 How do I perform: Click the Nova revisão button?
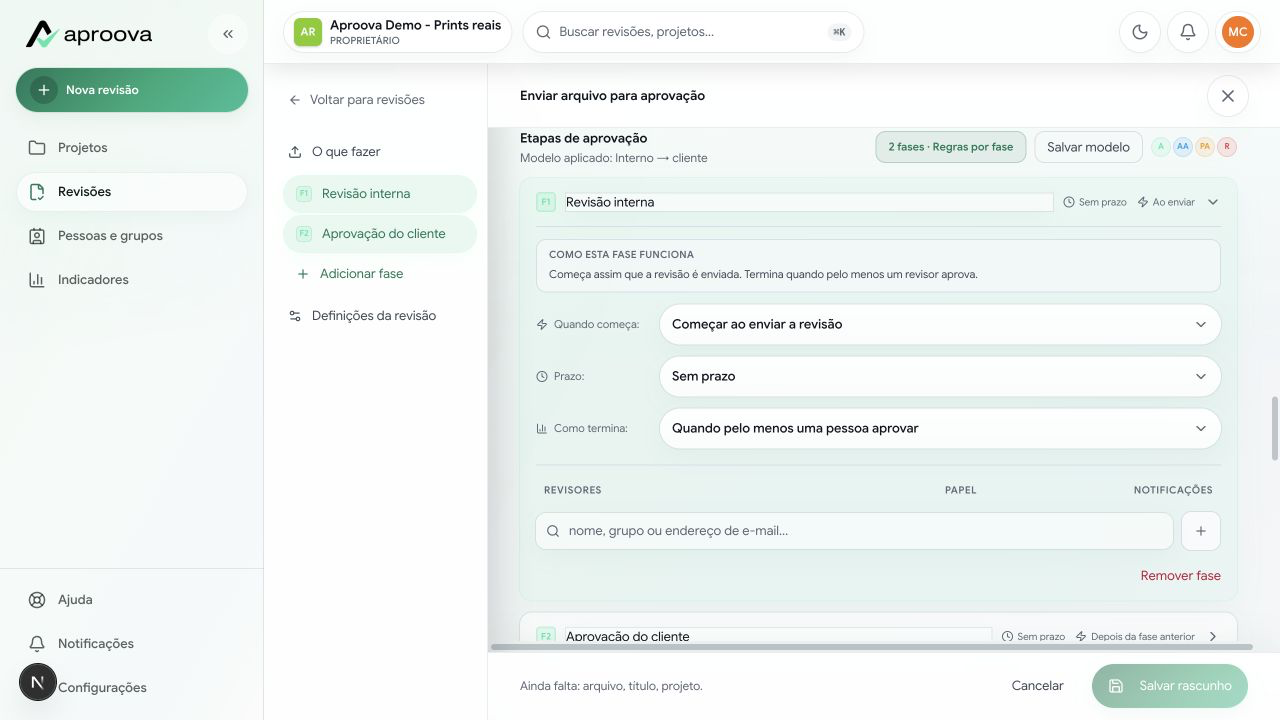pos(132,90)
